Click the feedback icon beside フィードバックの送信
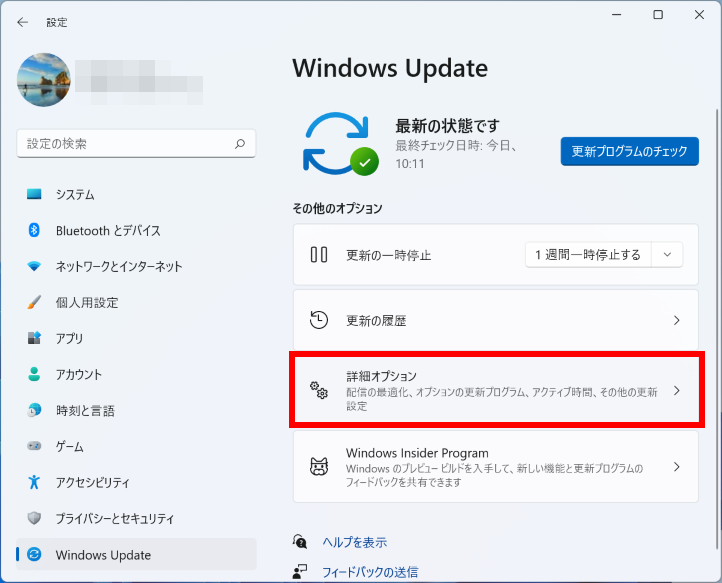The image size is (722, 583). coord(300,571)
